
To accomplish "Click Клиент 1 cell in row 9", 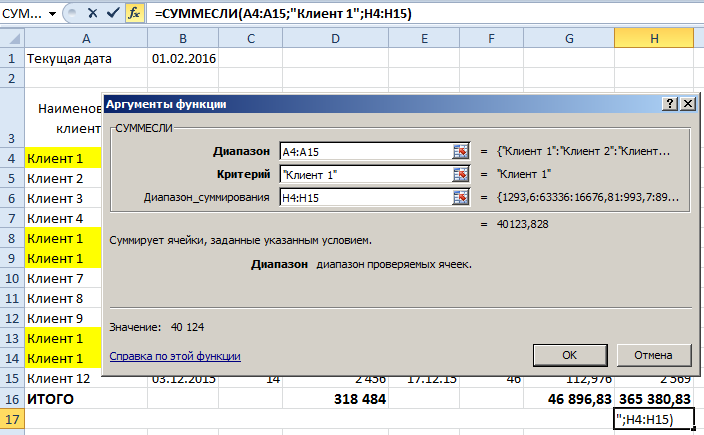I will coord(63,258).
